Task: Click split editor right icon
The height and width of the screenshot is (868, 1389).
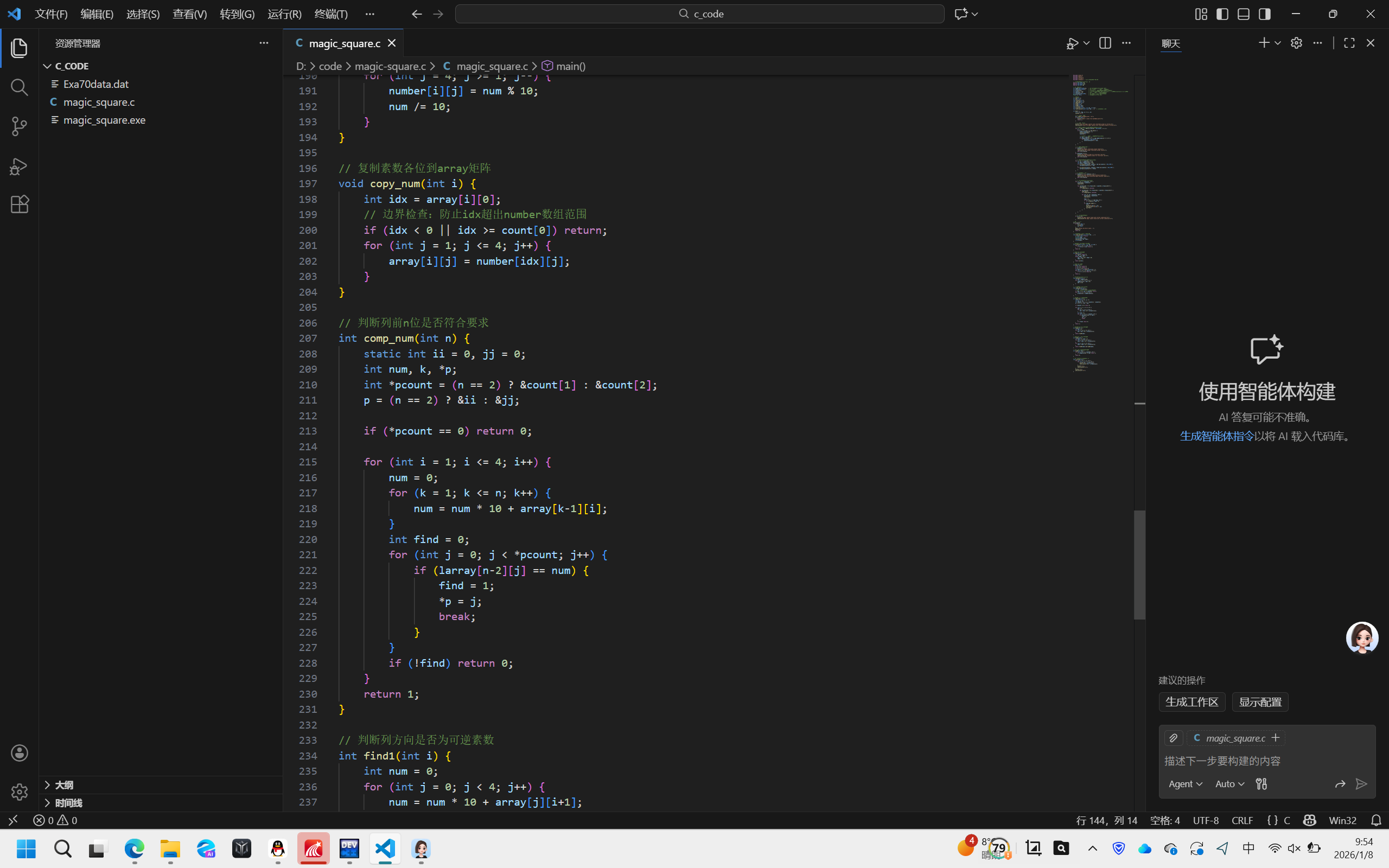Action: pyautogui.click(x=1105, y=43)
